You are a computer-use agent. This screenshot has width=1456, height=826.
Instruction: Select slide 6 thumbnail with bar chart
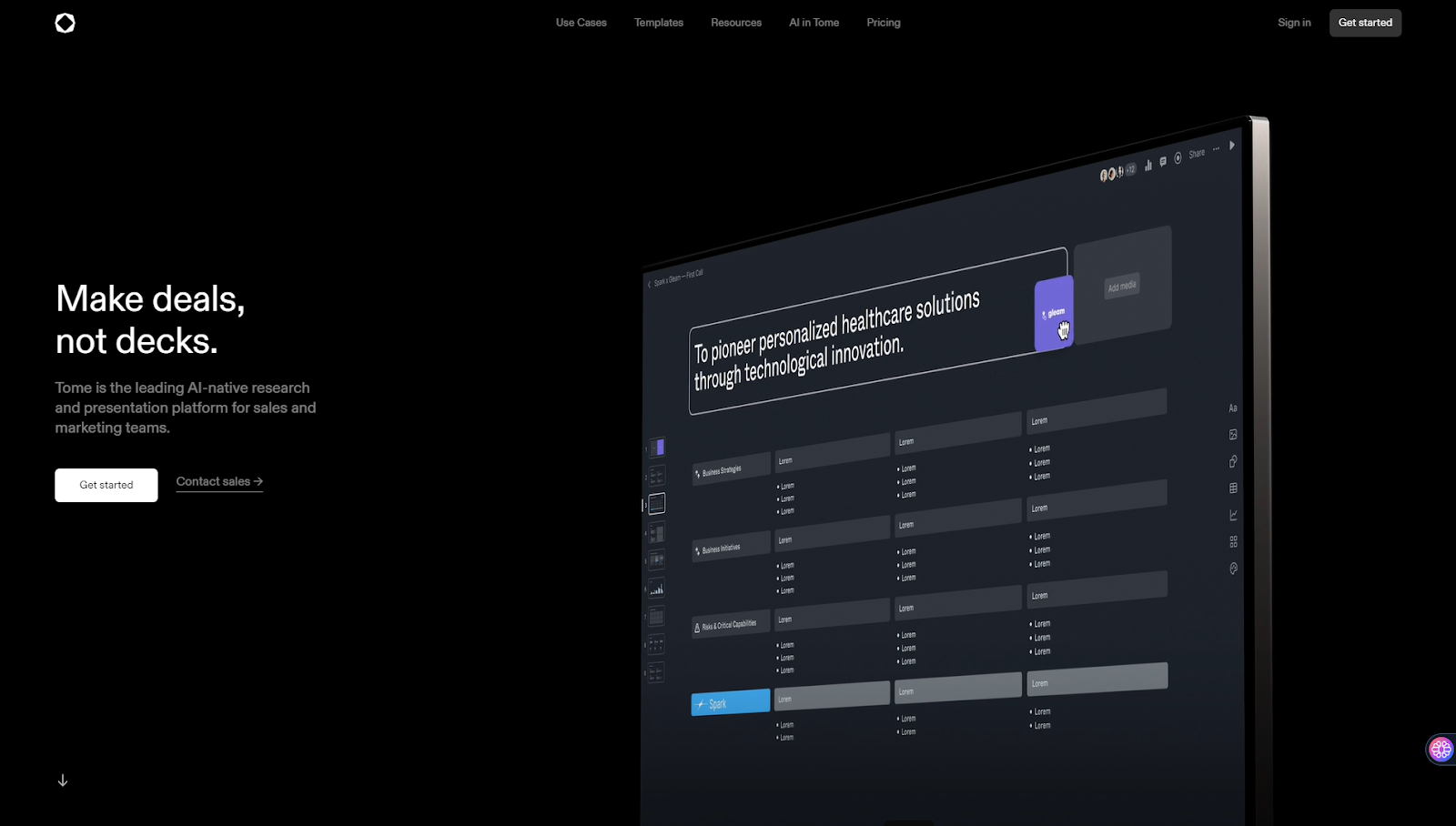tap(657, 588)
